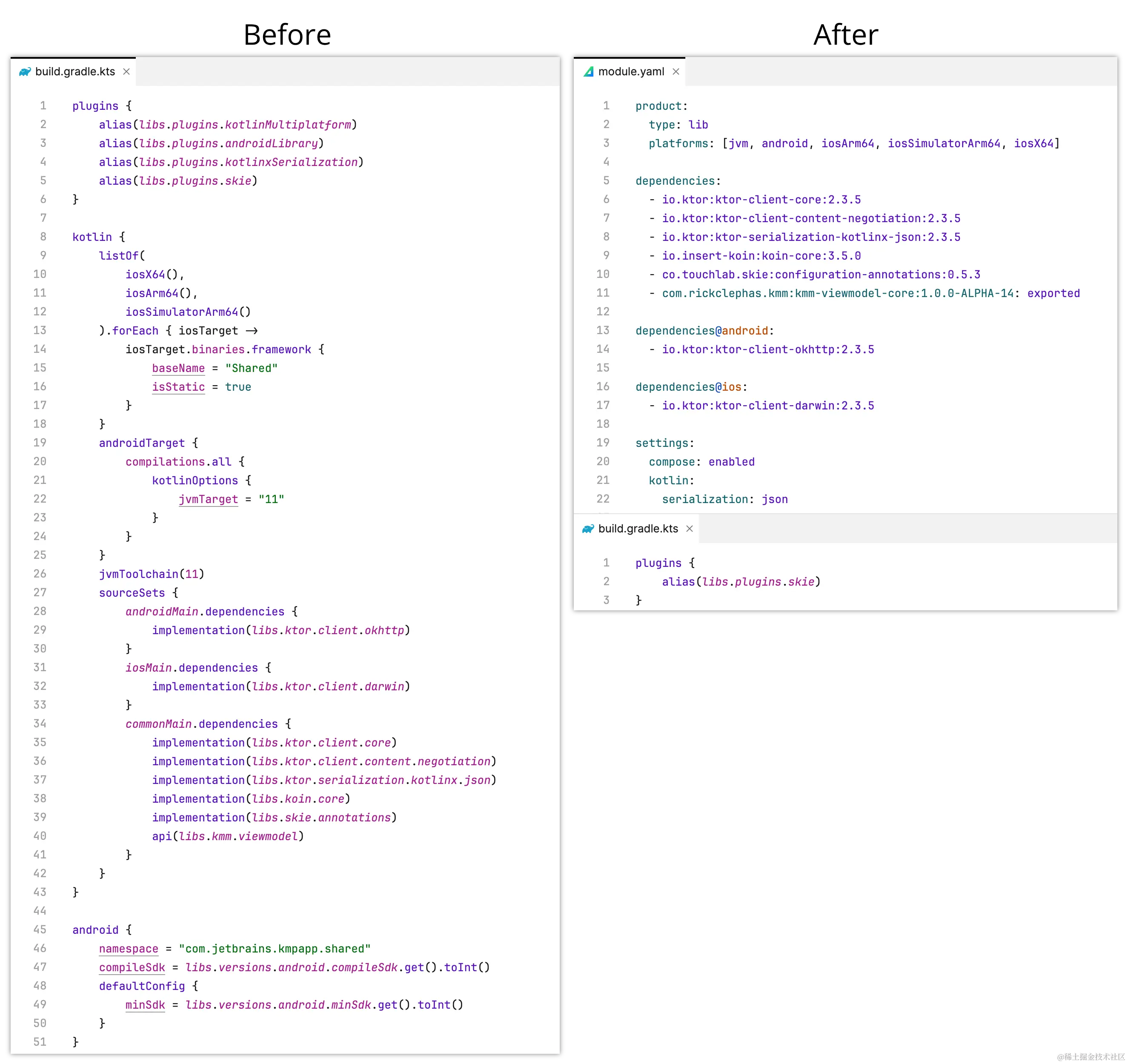Click the underlined isStatic property
Image resolution: width=1128 pixels, height=1064 pixels.
(x=178, y=387)
